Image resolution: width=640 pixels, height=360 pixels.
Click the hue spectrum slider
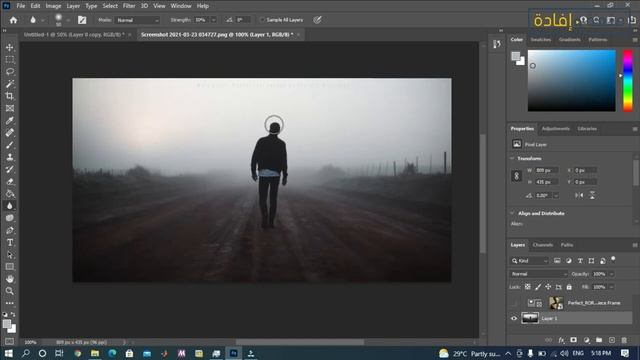[628, 80]
